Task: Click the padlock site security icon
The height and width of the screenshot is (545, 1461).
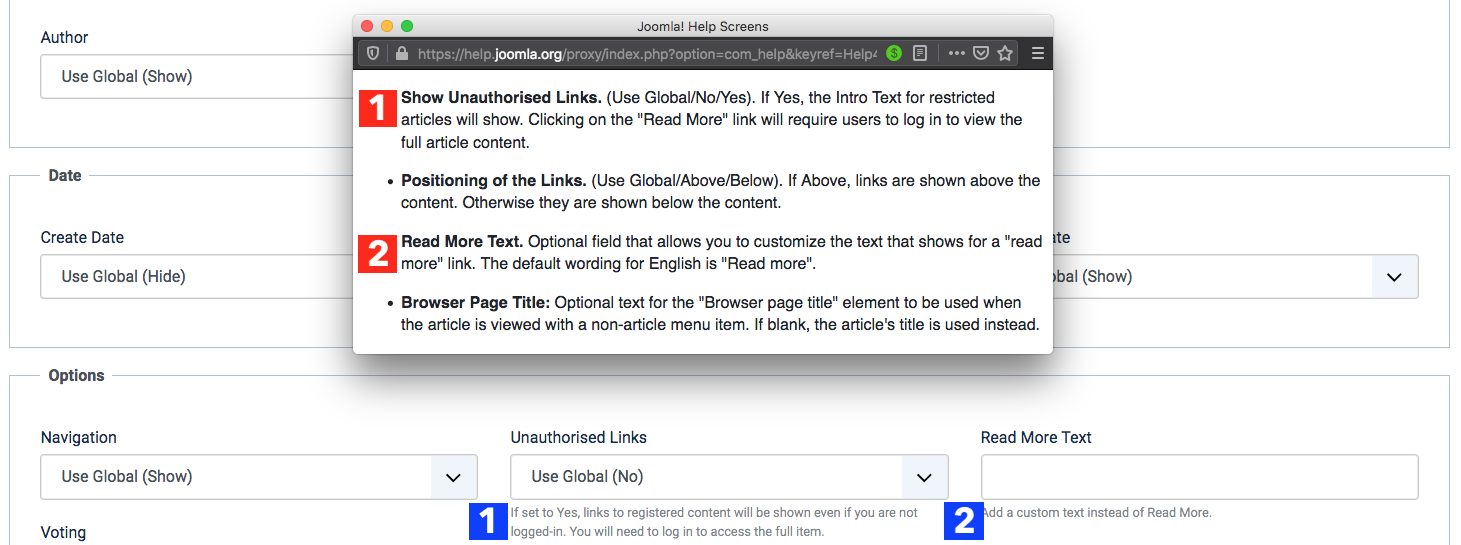Action: [x=402, y=53]
